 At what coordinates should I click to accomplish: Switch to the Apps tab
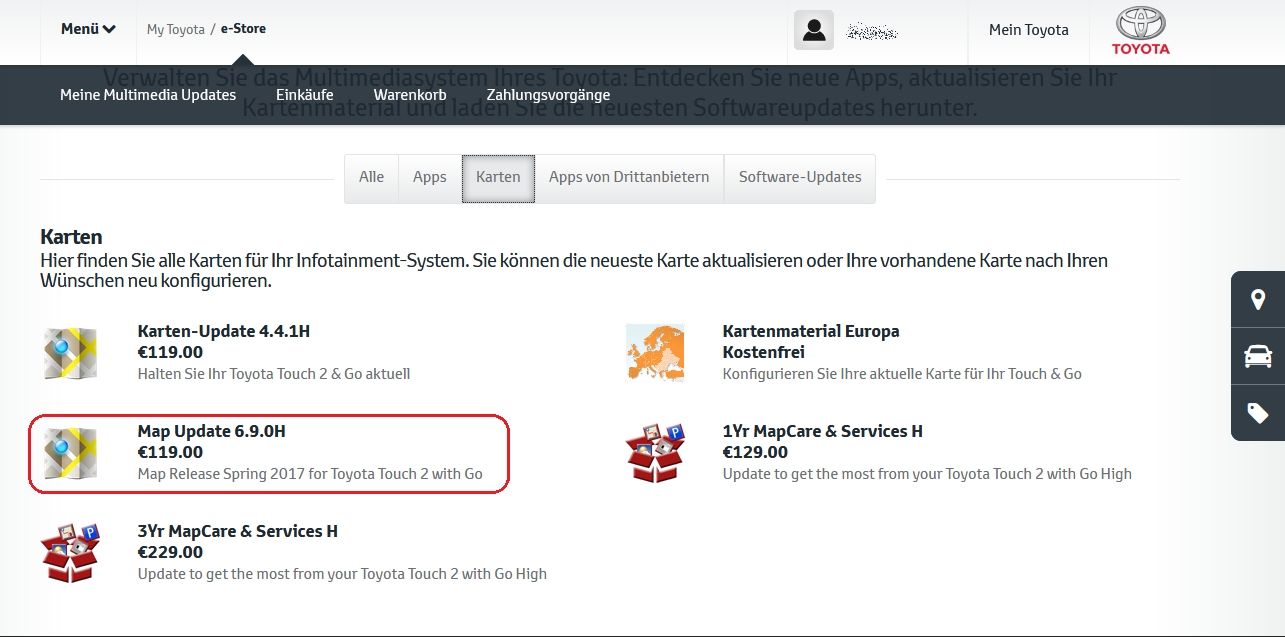click(430, 178)
